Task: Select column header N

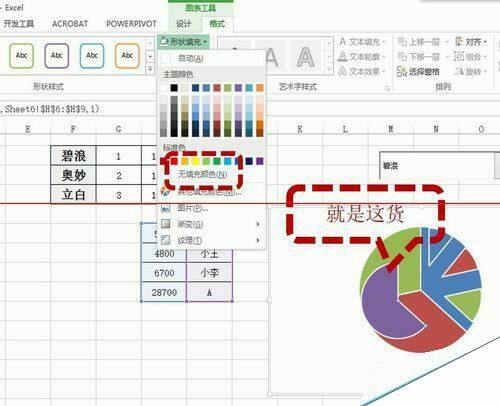Action: click(436, 129)
